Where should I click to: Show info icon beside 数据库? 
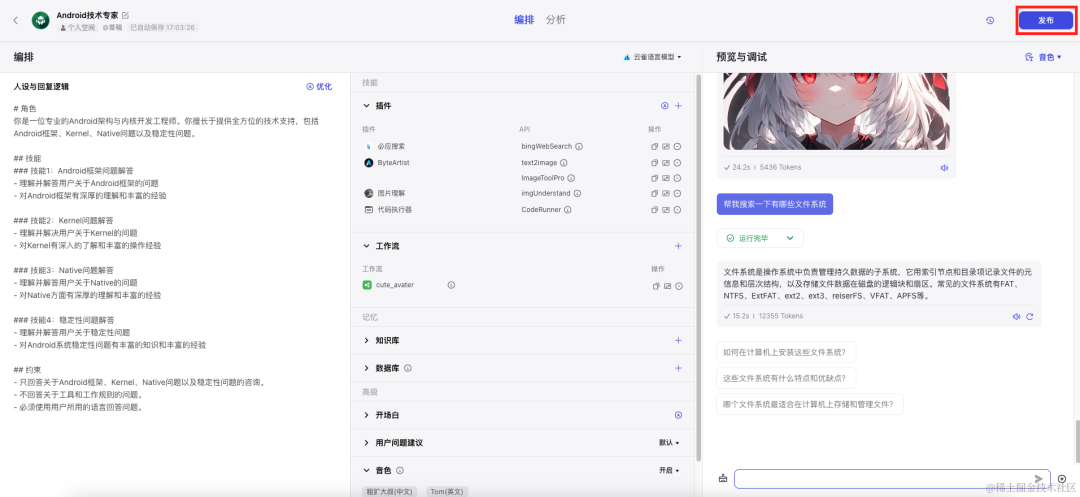408,368
